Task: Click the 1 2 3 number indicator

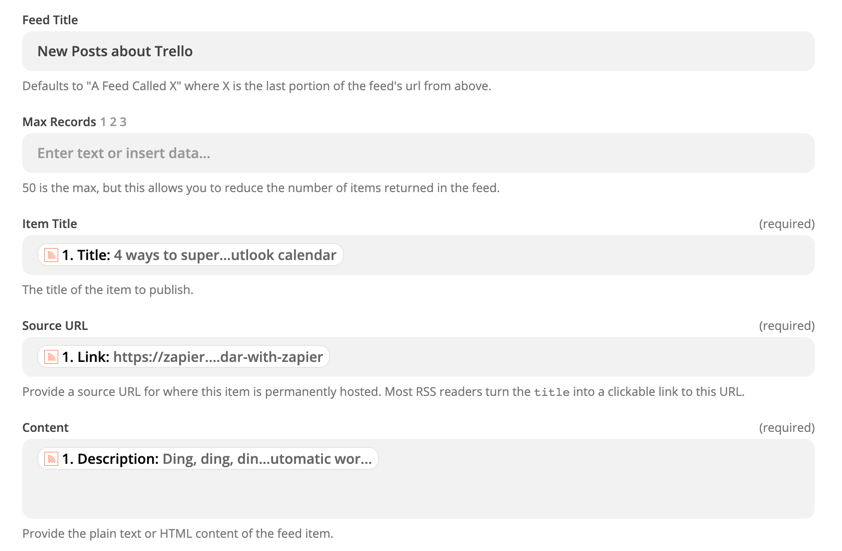Action: click(x=113, y=122)
